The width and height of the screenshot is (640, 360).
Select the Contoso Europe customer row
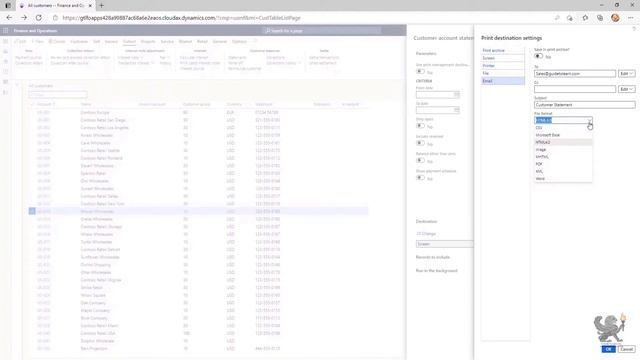(198, 112)
